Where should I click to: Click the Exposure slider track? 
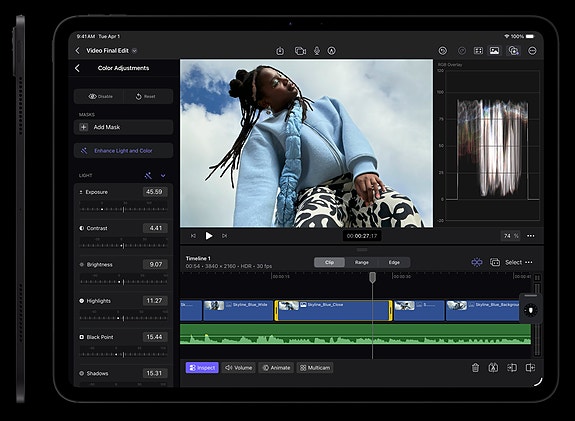point(124,209)
